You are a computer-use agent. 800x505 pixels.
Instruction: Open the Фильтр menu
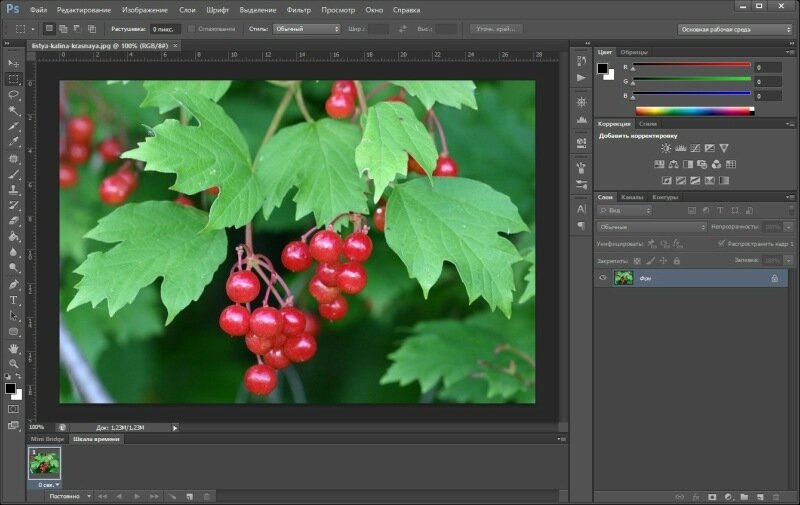coord(298,9)
